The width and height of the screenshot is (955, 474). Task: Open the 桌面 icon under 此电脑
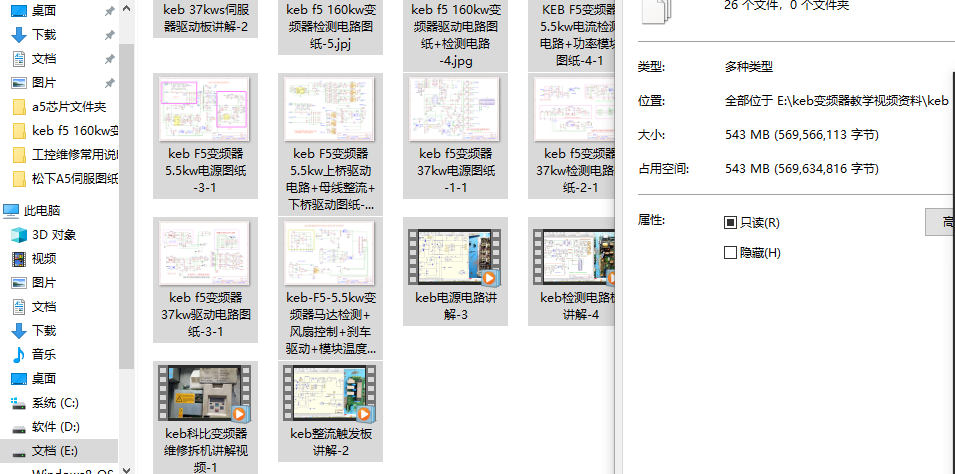(19, 378)
